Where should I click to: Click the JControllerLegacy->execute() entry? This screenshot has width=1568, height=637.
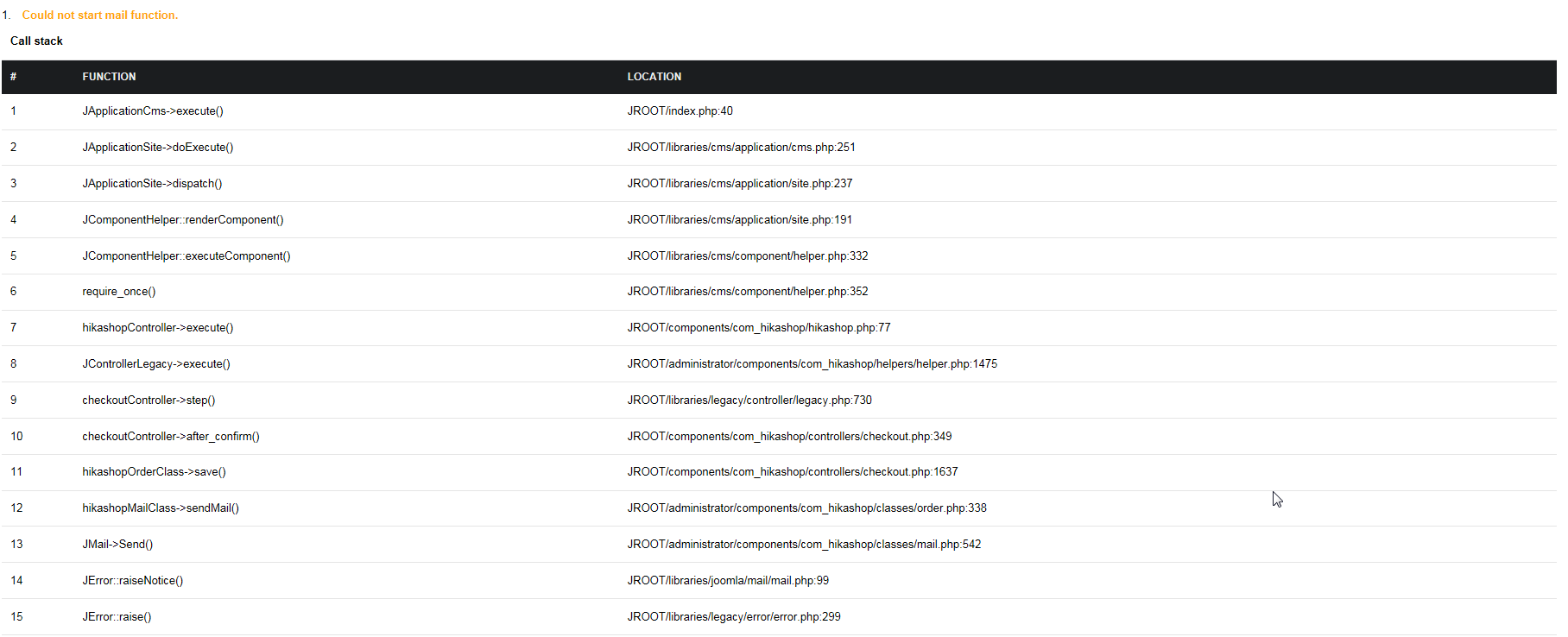click(156, 364)
